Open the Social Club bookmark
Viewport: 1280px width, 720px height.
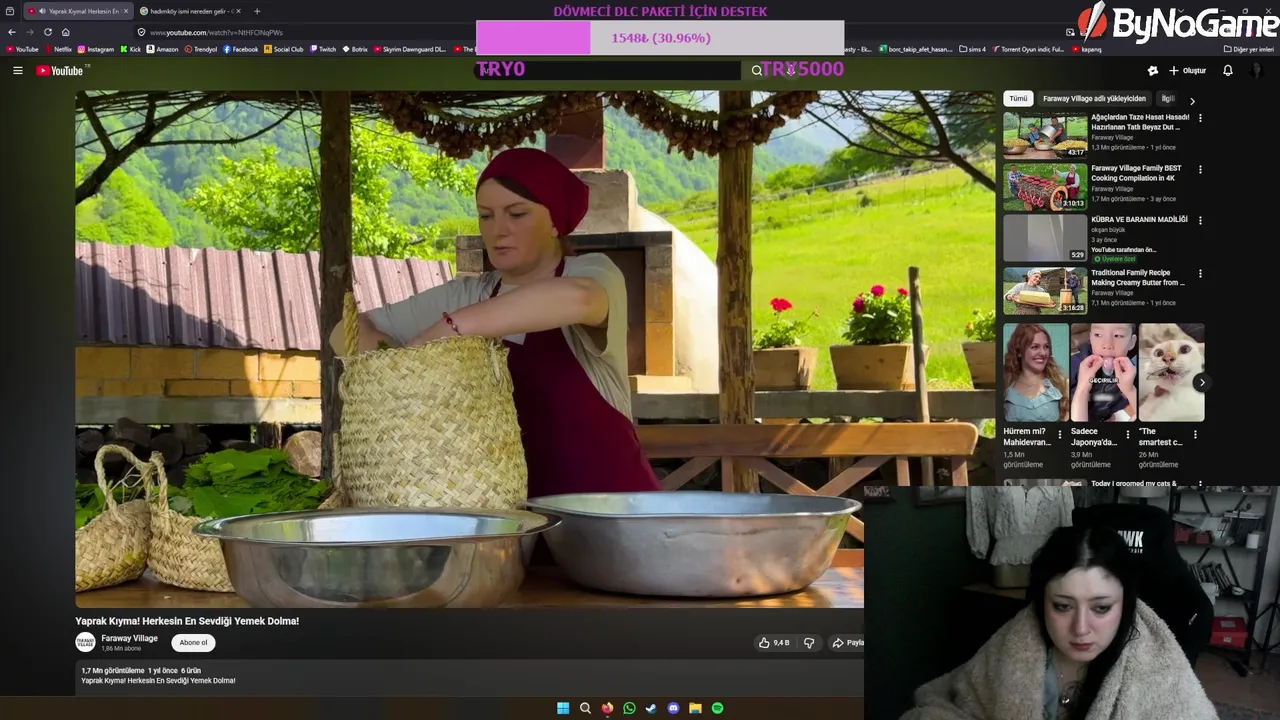tap(284, 49)
